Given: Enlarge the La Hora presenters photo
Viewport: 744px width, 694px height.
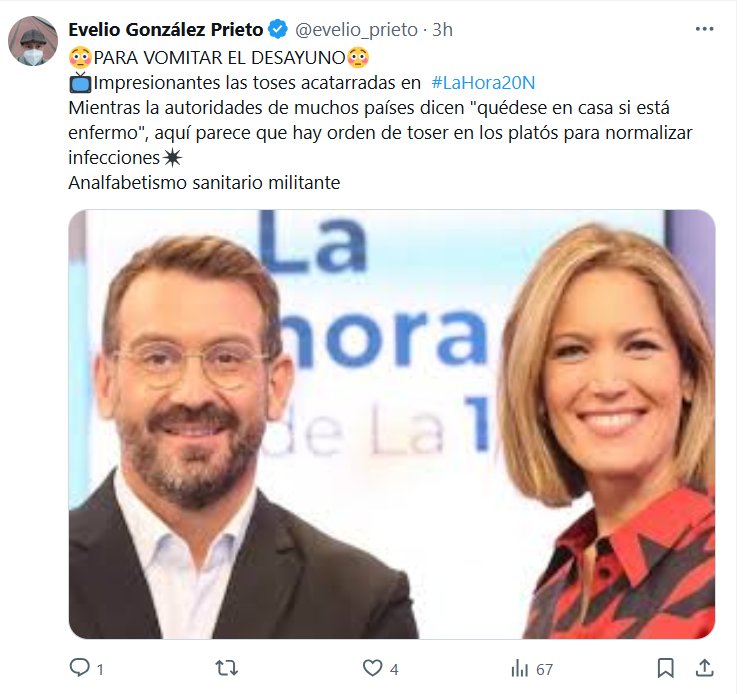Looking at the screenshot, I should click(x=392, y=424).
